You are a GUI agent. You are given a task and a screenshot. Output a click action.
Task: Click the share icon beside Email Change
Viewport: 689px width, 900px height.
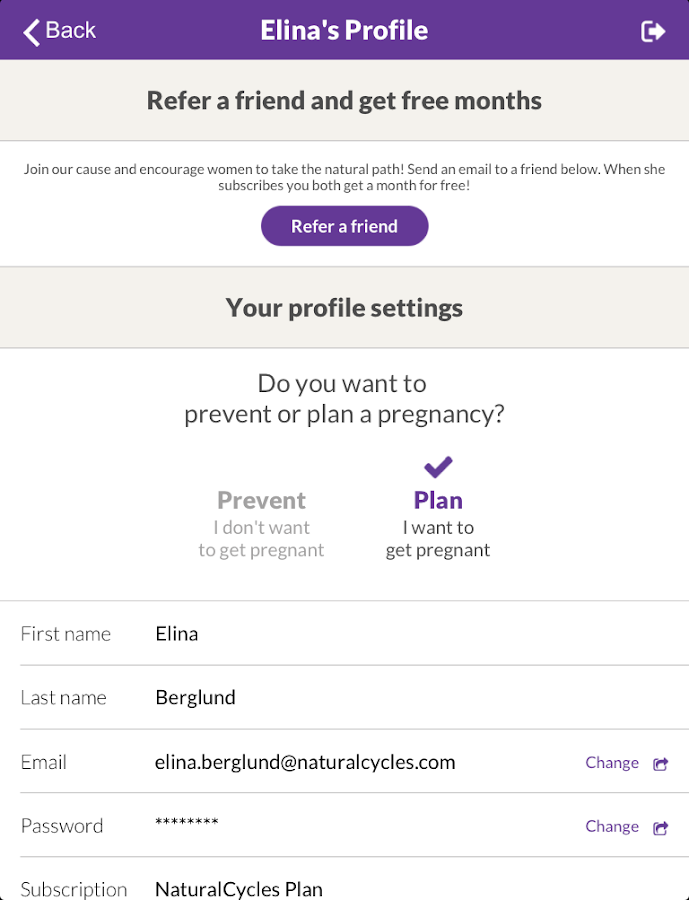click(661, 764)
